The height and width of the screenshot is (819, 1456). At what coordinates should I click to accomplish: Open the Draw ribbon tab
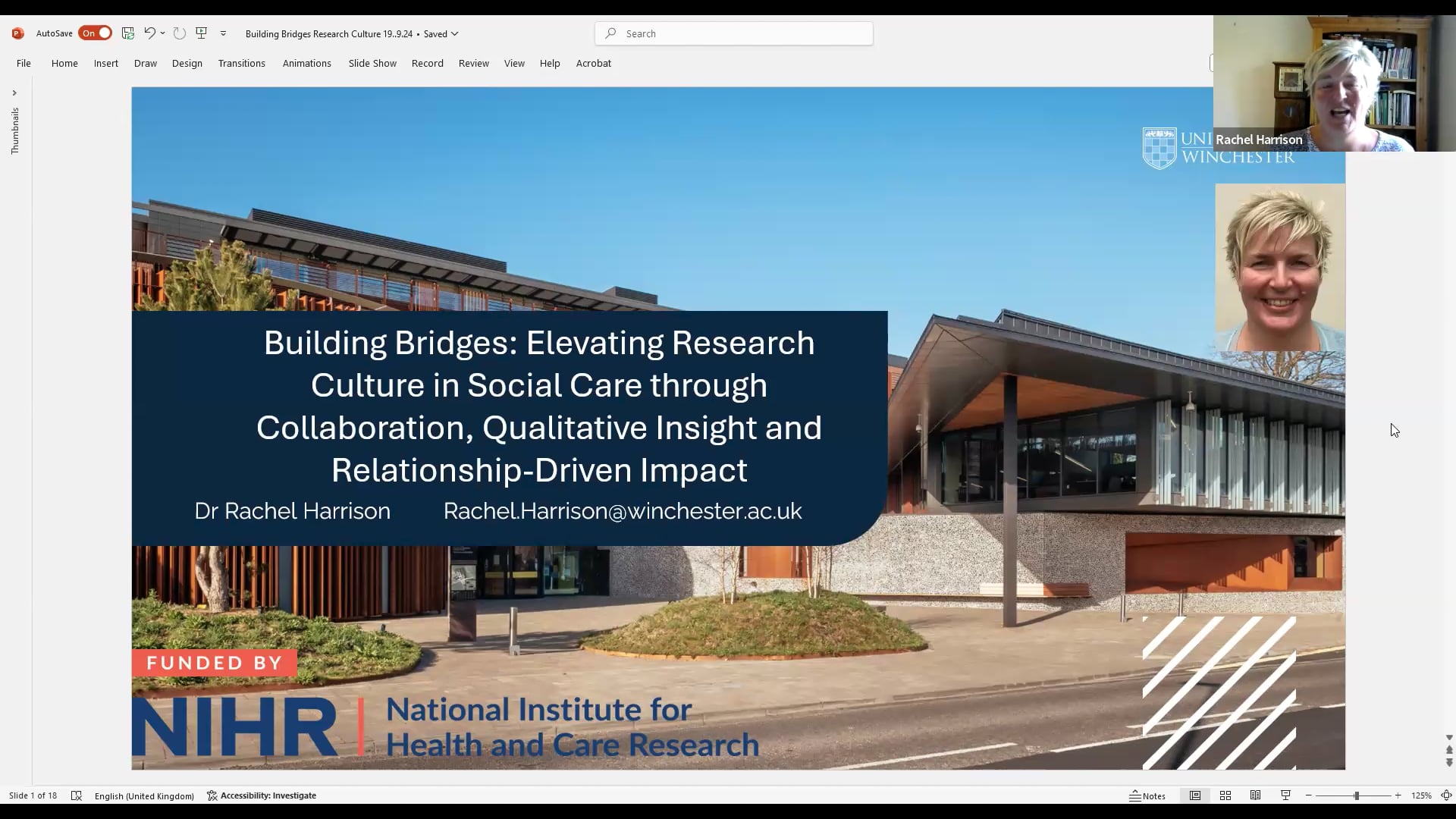pos(146,63)
